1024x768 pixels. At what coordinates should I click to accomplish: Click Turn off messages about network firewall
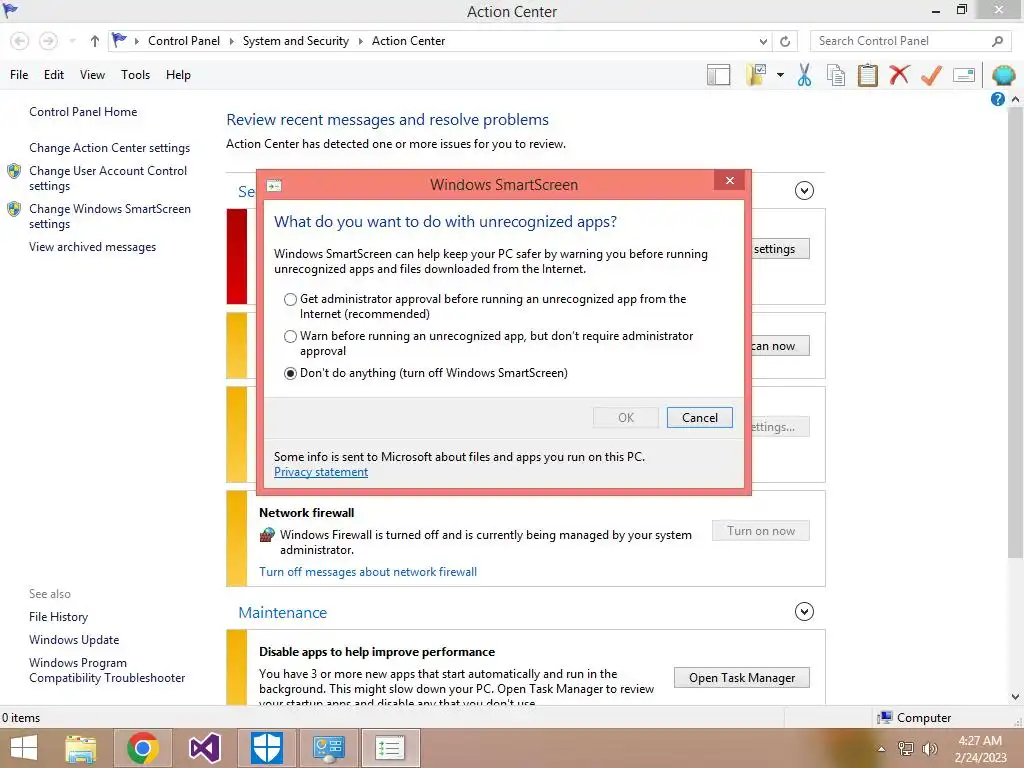(368, 572)
